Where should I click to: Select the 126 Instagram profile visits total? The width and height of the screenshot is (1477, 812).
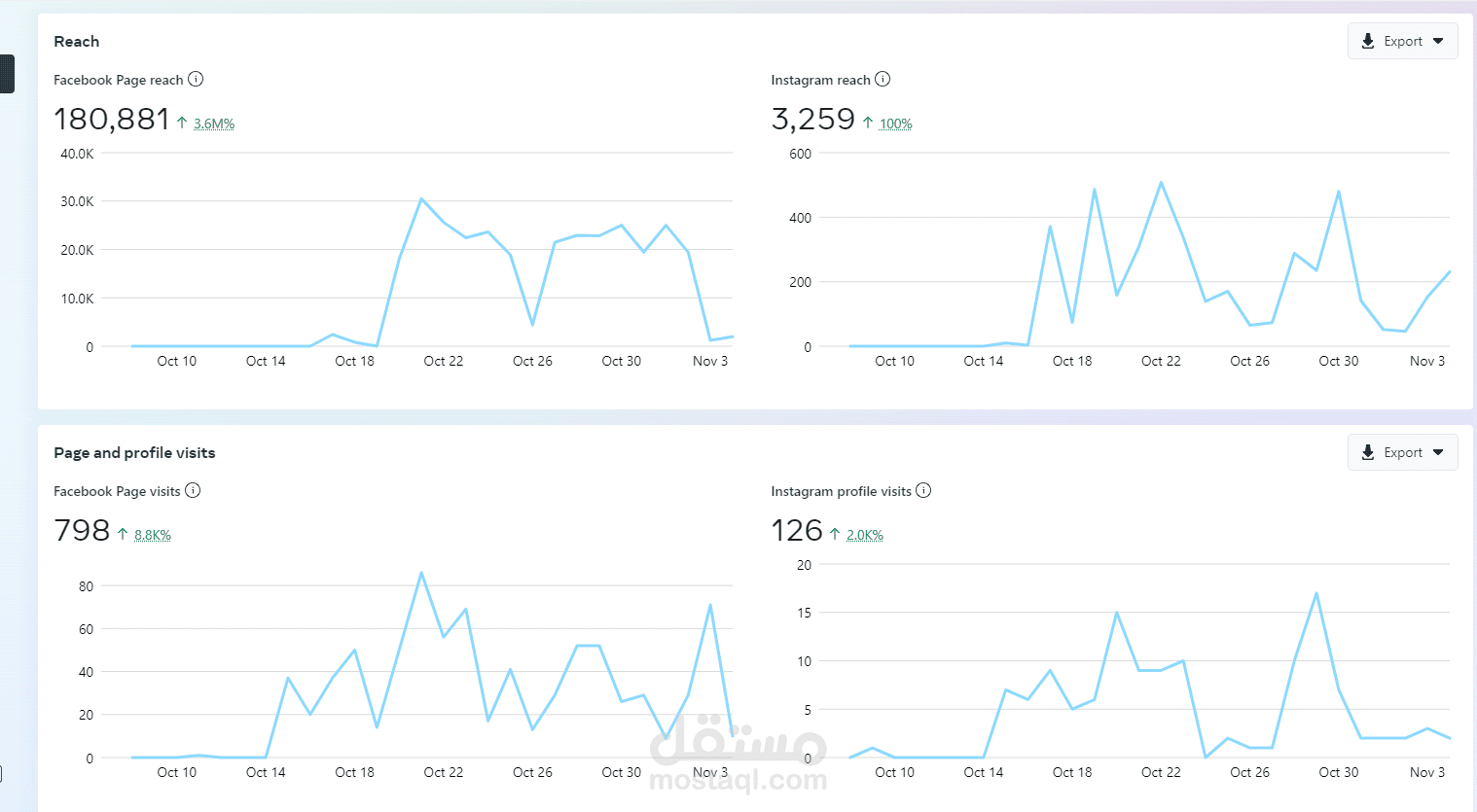[797, 530]
